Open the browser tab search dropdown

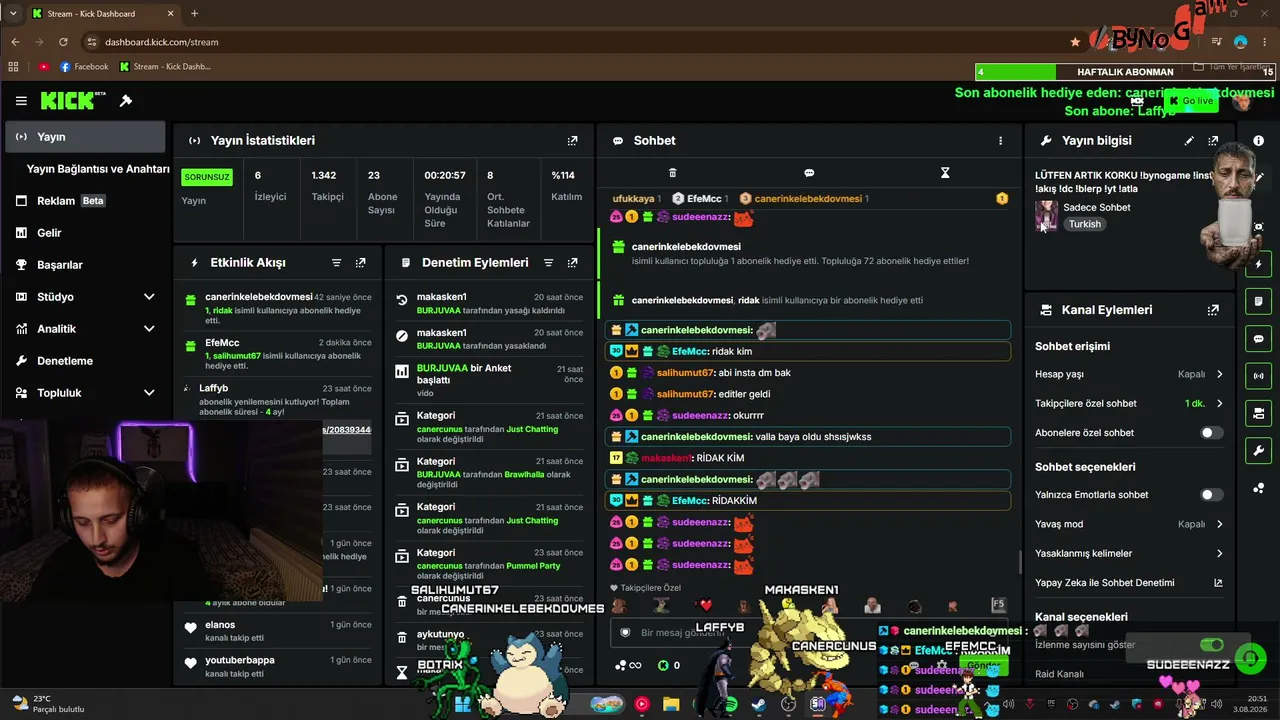click(12, 14)
